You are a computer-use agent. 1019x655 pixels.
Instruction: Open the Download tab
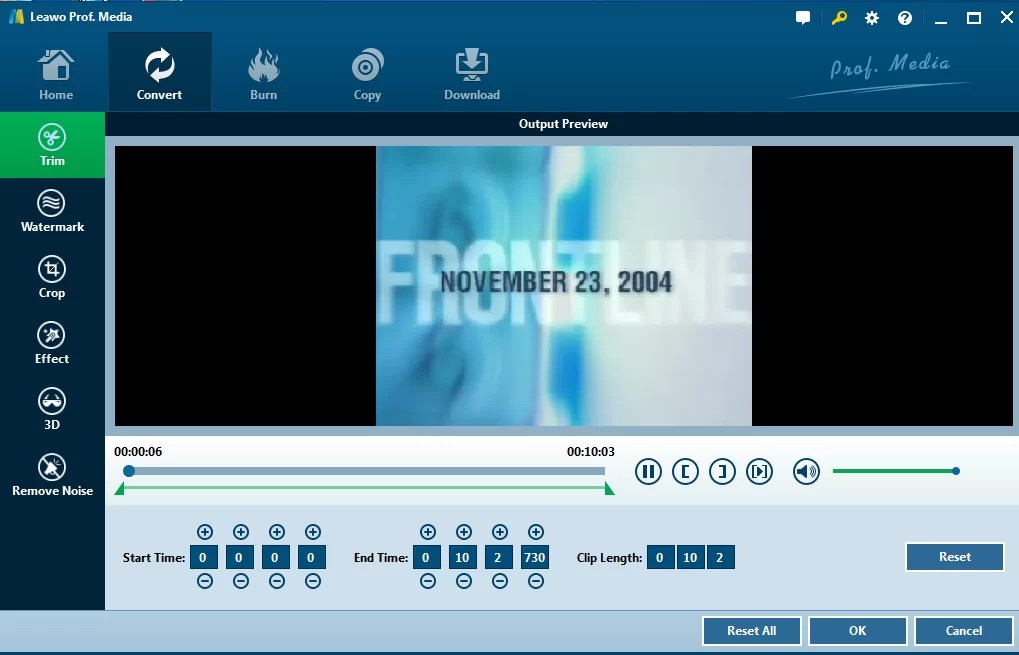[x=471, y=70]
